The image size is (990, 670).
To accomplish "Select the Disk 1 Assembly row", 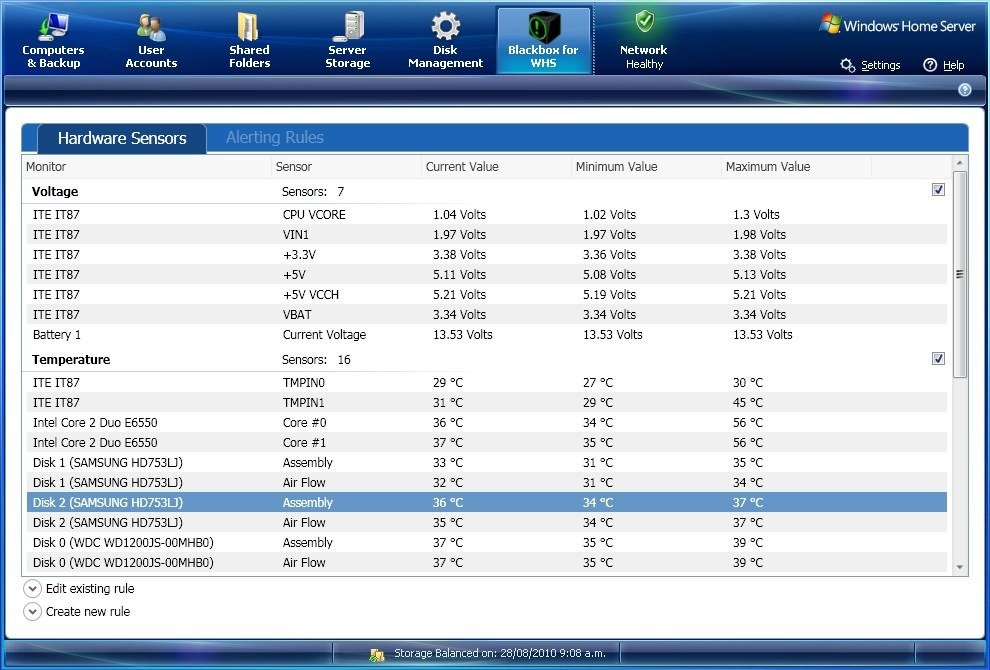I will [x=487, y=462].
